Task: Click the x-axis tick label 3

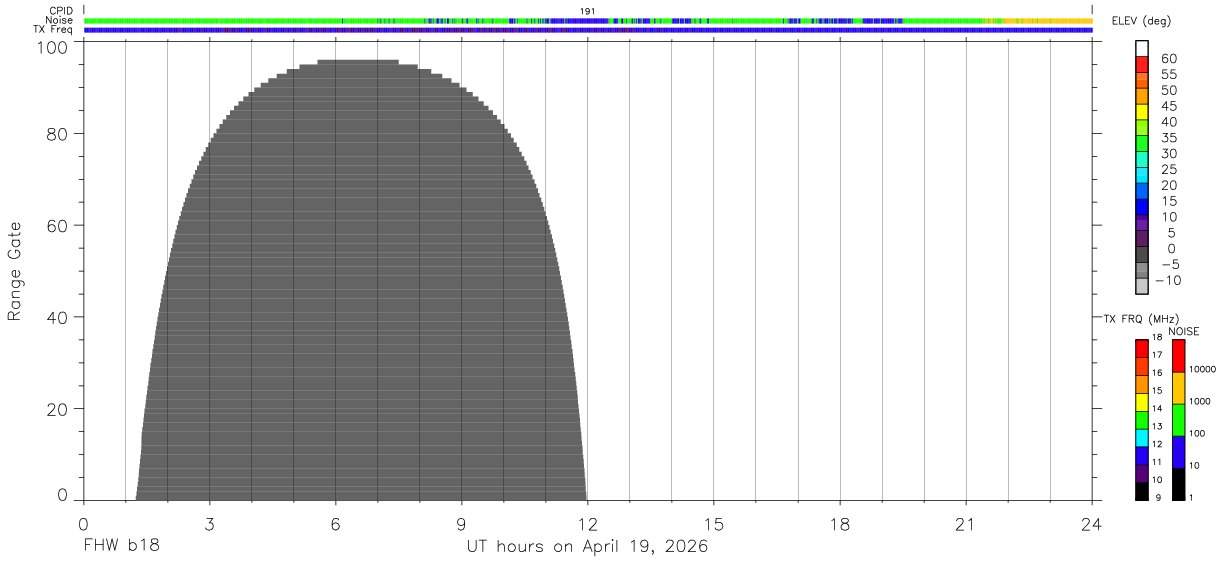Action: pos(209,524)
